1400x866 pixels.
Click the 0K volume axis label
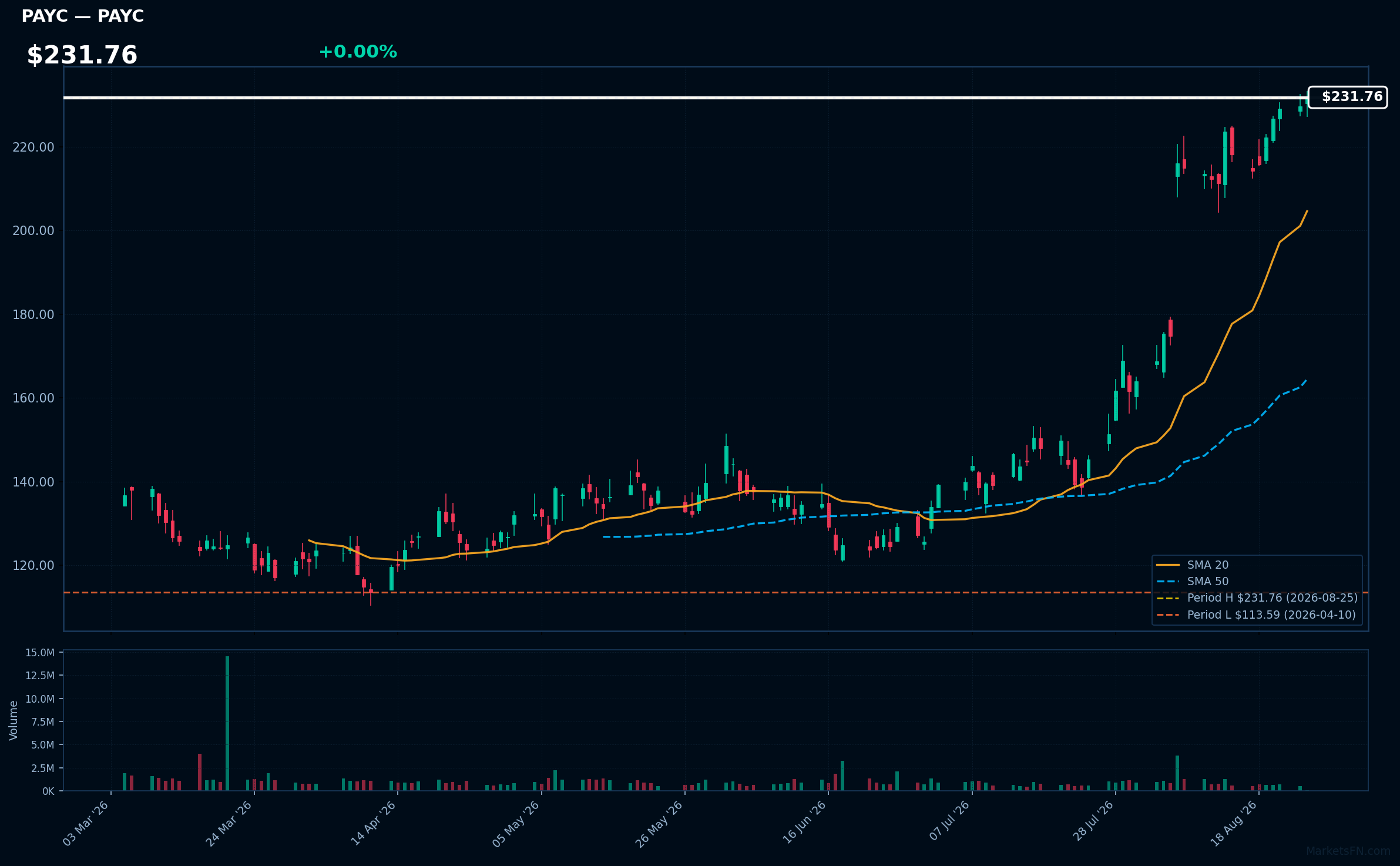coord(48,791)
